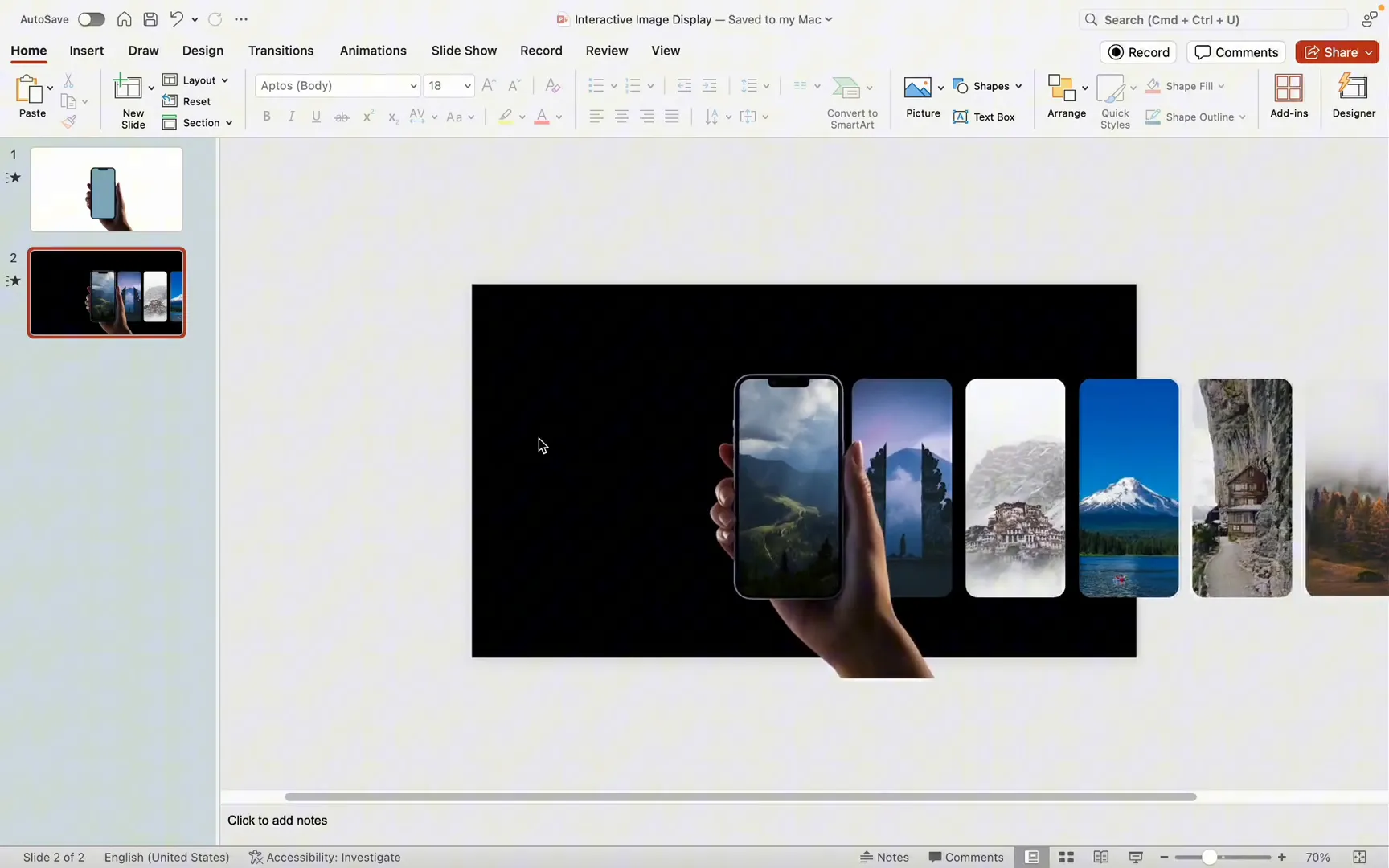This screenshot has height=868, width=1389.
Task: Toggle the AutoSave switch
Action: click(91, 19)
